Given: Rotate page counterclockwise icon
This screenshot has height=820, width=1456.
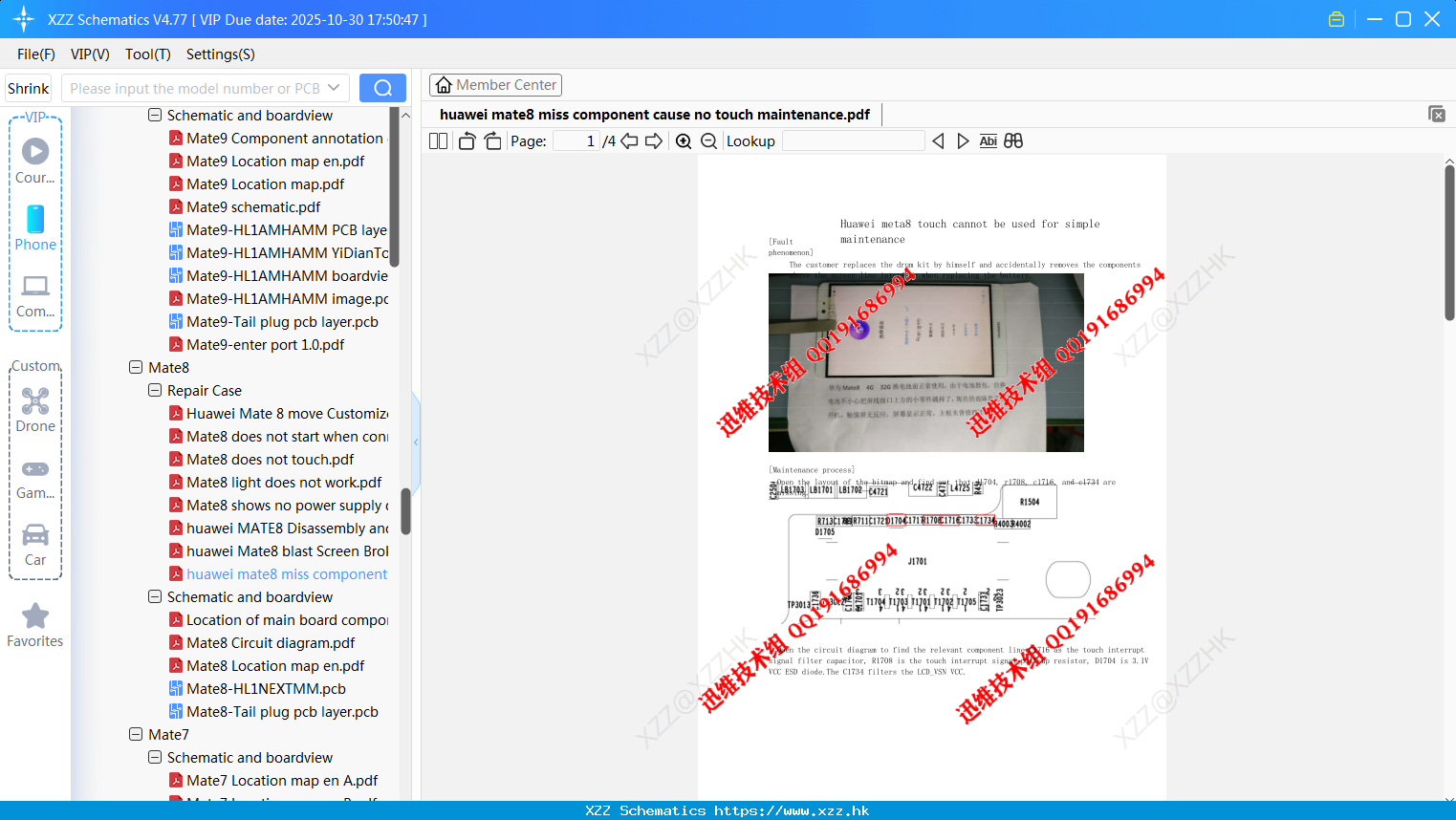Looking at the screenshot, I should pyautogui.click(x=467, y=141).
